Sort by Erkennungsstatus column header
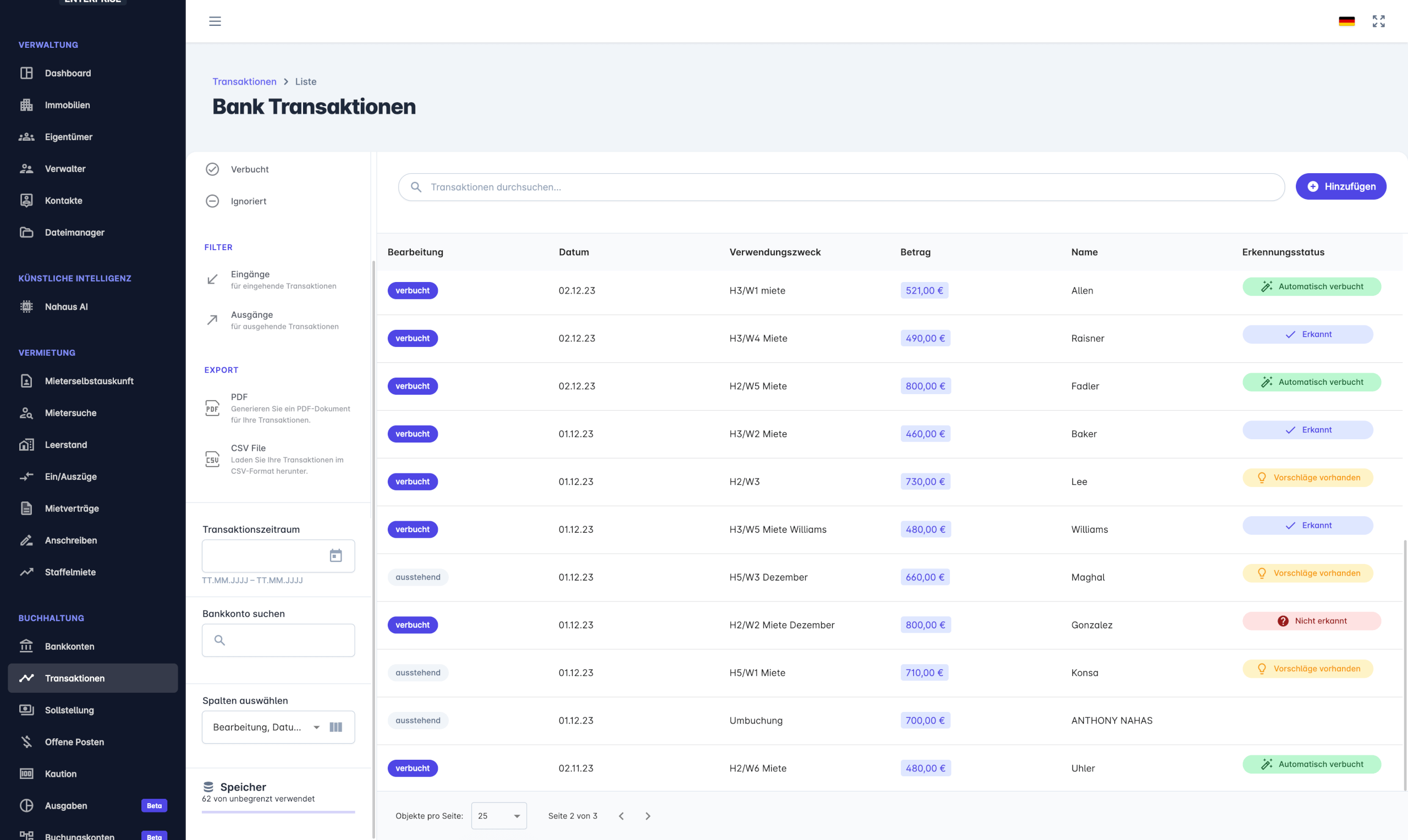1408x840 pixels. 1283,252
